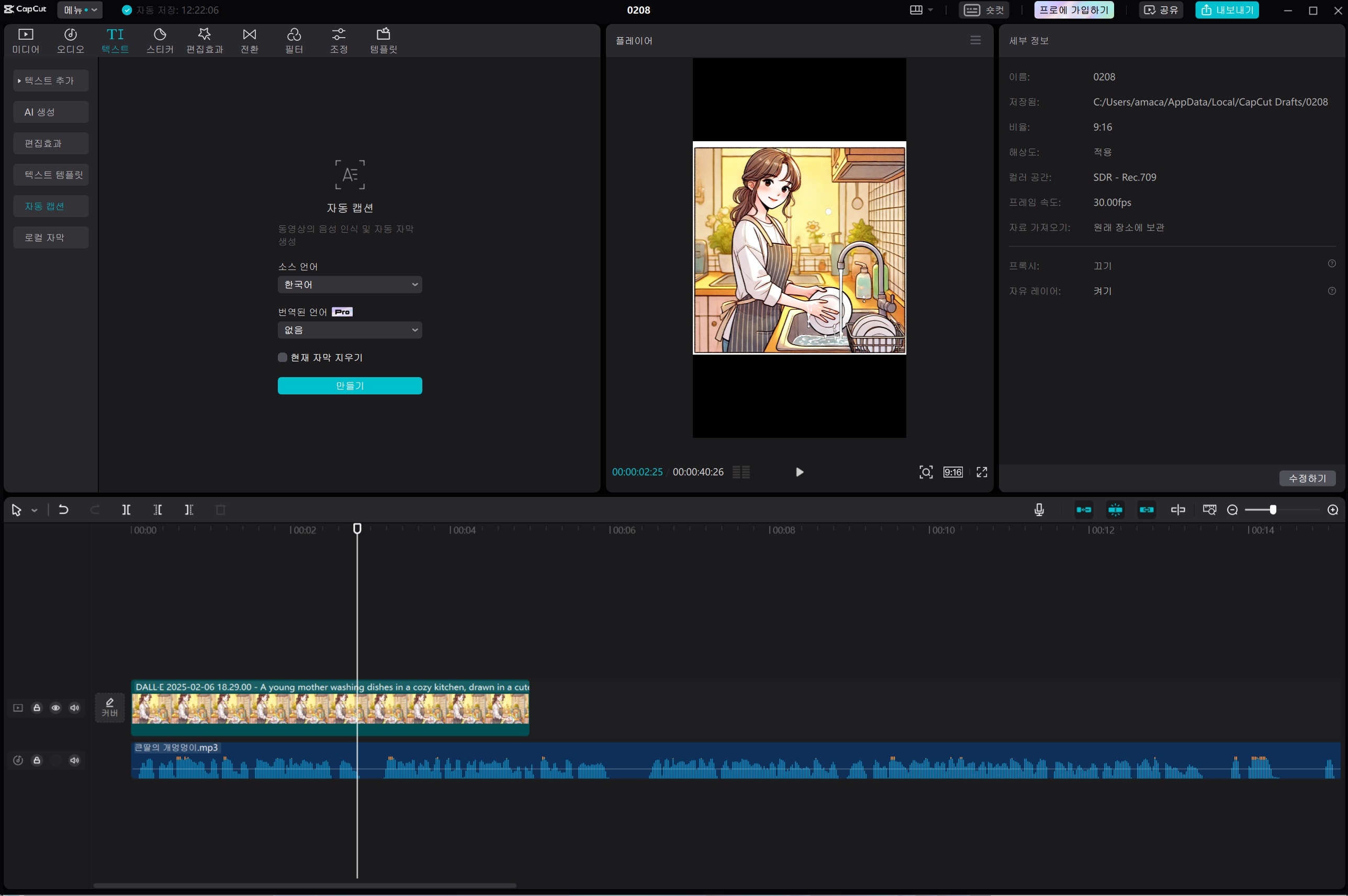This screenshot has width=1348, height=896.
Task: Split the clip at the playhead
Action: point(126,509)
